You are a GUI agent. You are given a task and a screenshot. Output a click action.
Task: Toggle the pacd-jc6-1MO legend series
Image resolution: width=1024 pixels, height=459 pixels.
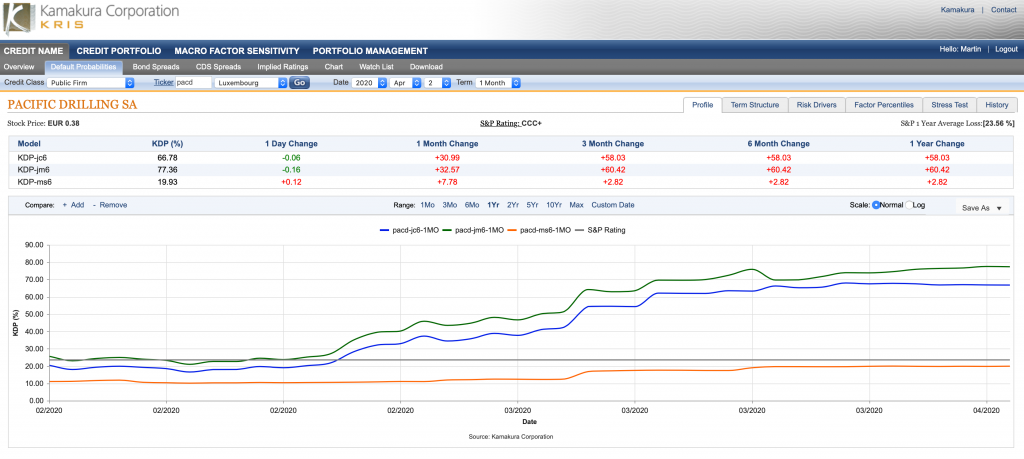(x=409, y=230)
